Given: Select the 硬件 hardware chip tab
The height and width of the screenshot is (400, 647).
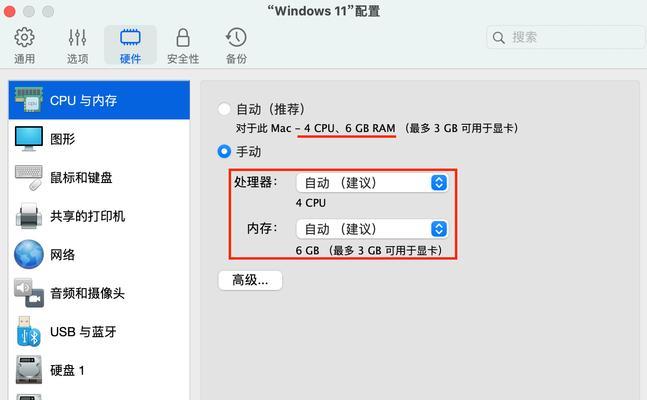Looking at the screenshot, I should [x=130, y=45].
